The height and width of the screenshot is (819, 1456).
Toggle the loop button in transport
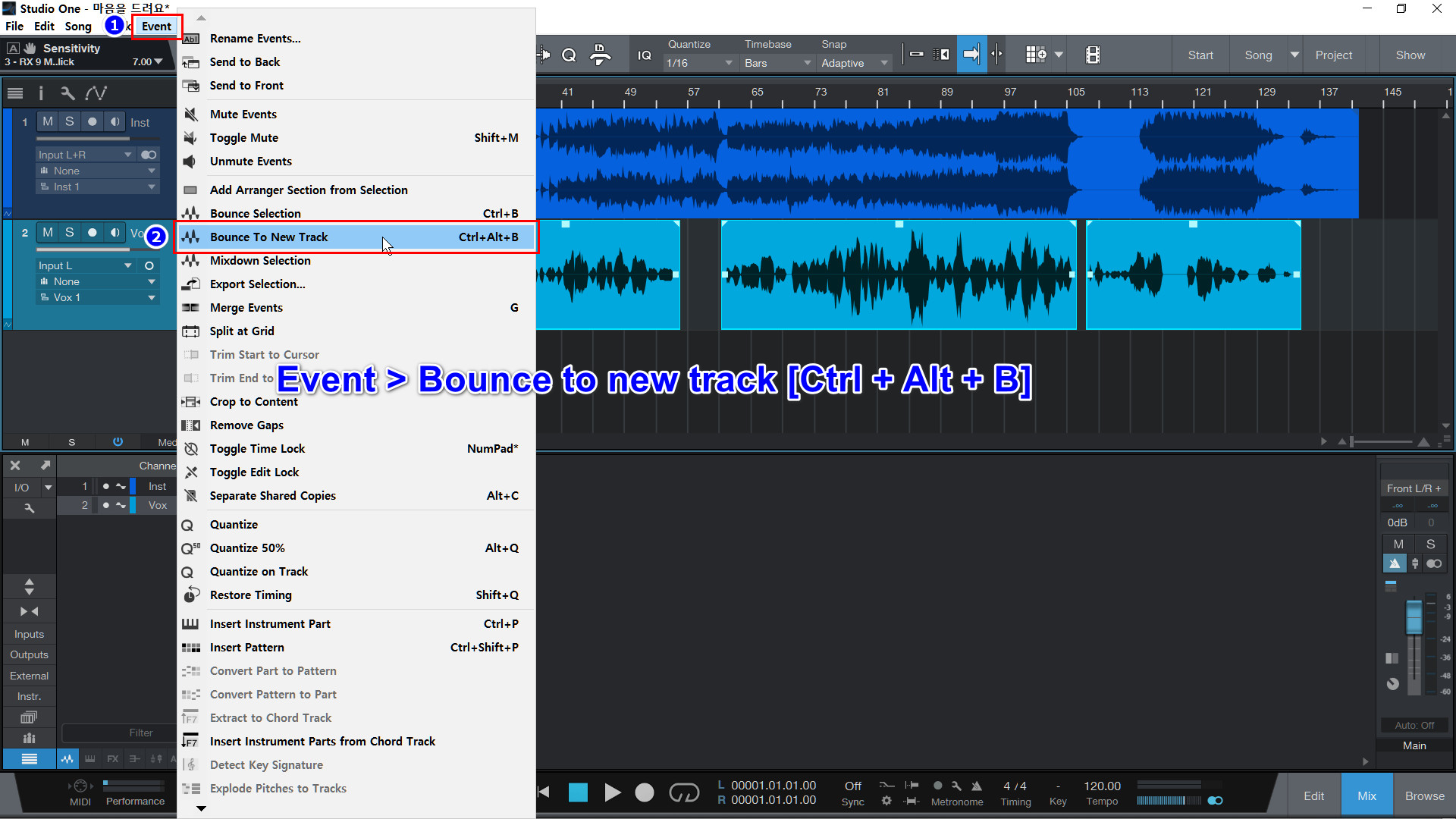683,793
